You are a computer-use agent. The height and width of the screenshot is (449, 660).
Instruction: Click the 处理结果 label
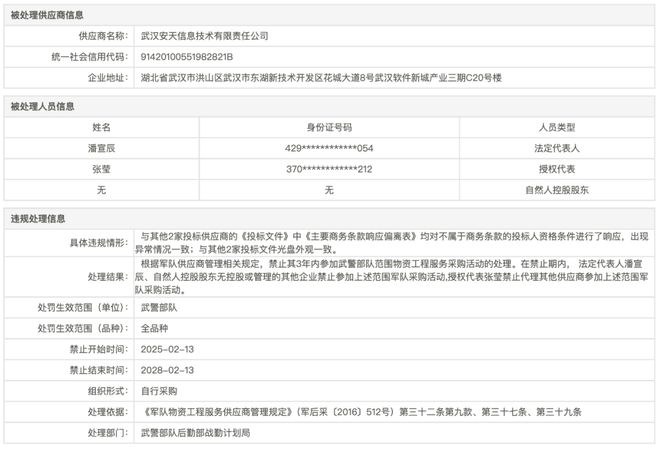pos(108,277)
